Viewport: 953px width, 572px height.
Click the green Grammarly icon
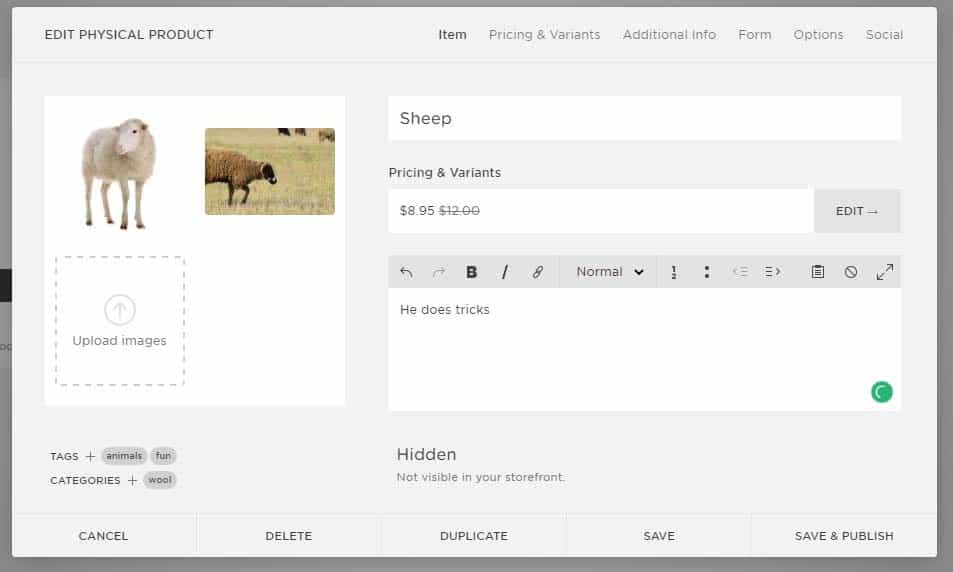pyautogui.click(x=881, y=392)
